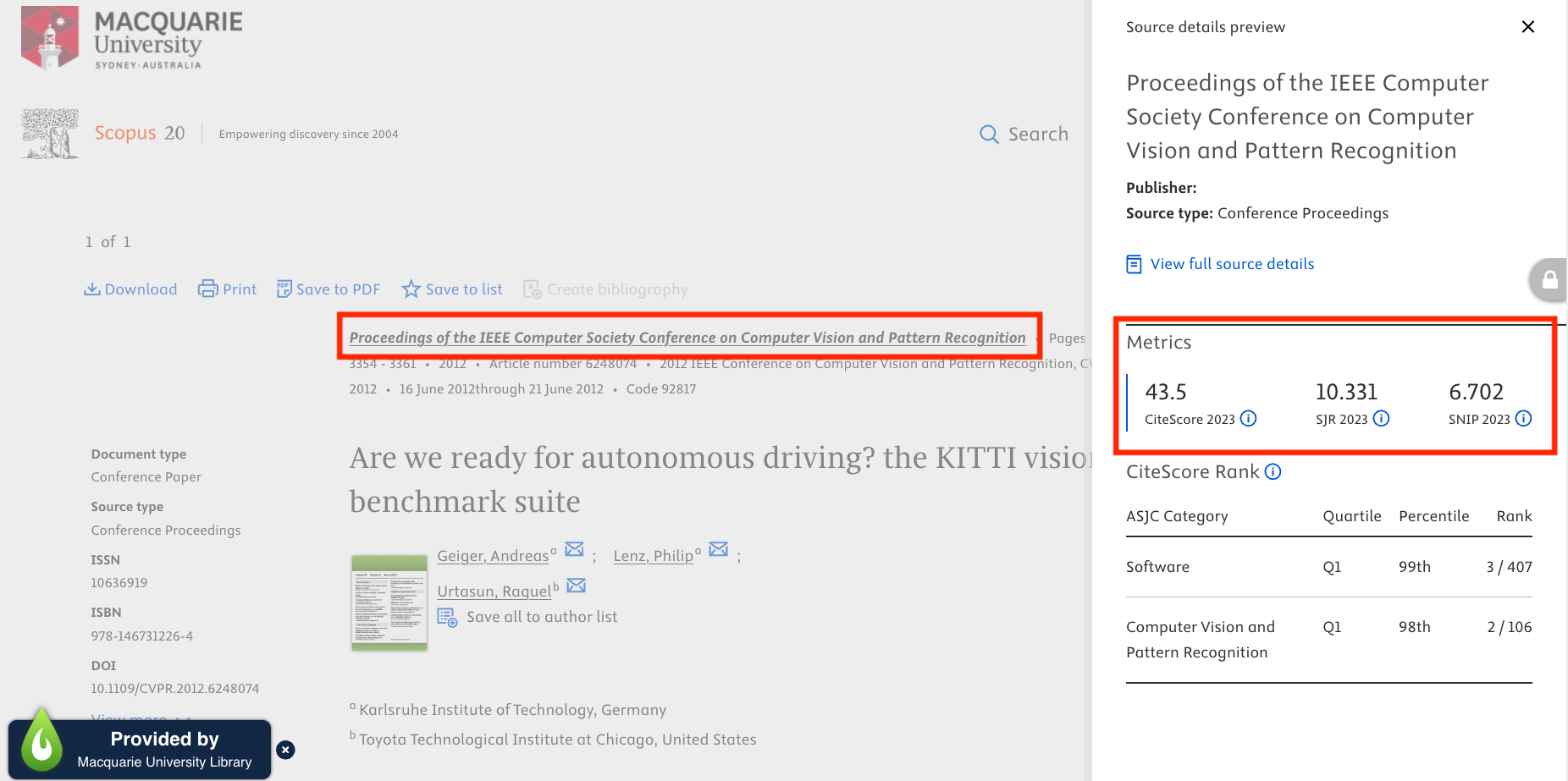
Task: Click the article first-page thumbnail
Action: pyautogui.click(x=389, y=602)
